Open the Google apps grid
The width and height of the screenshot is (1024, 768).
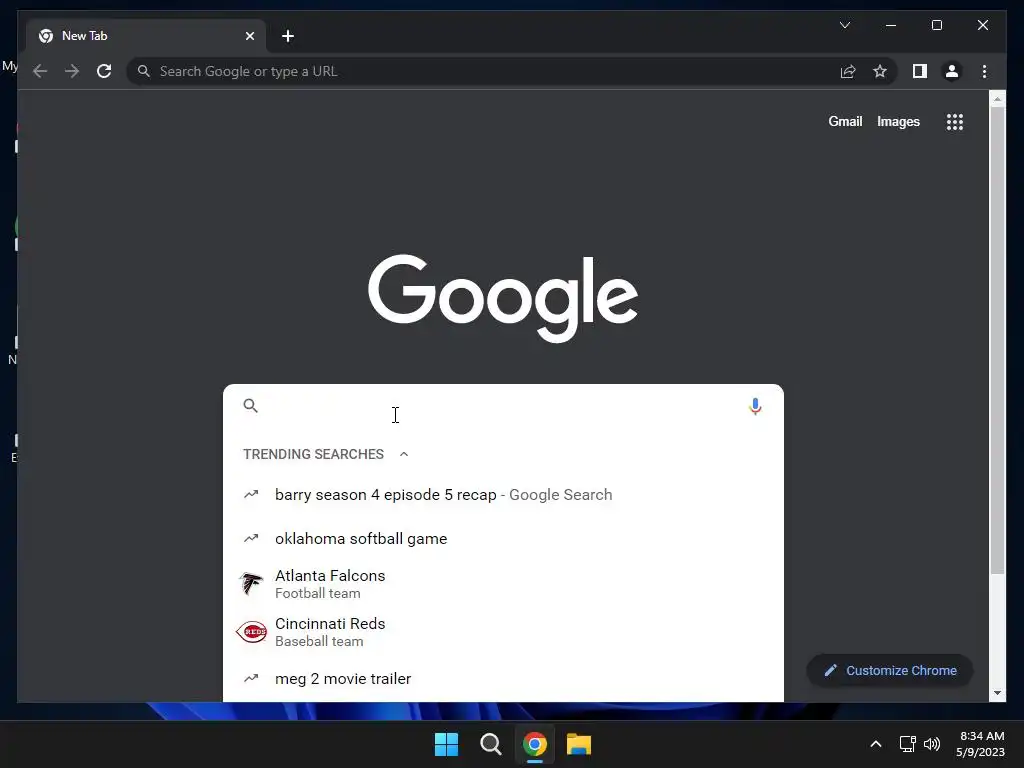click(955, 121)
